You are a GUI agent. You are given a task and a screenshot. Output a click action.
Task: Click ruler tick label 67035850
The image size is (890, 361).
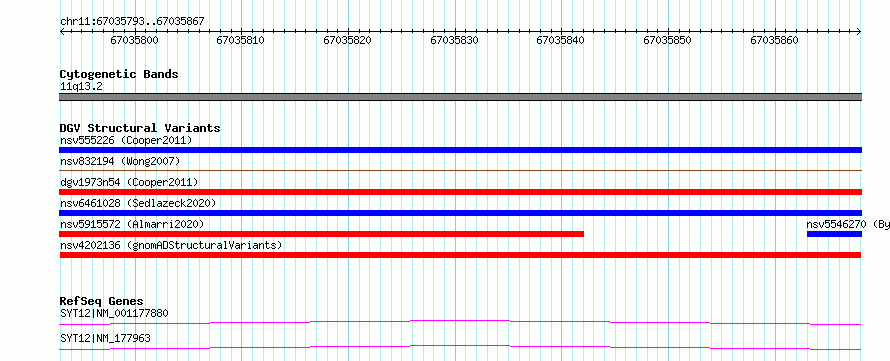pos(668,40)
